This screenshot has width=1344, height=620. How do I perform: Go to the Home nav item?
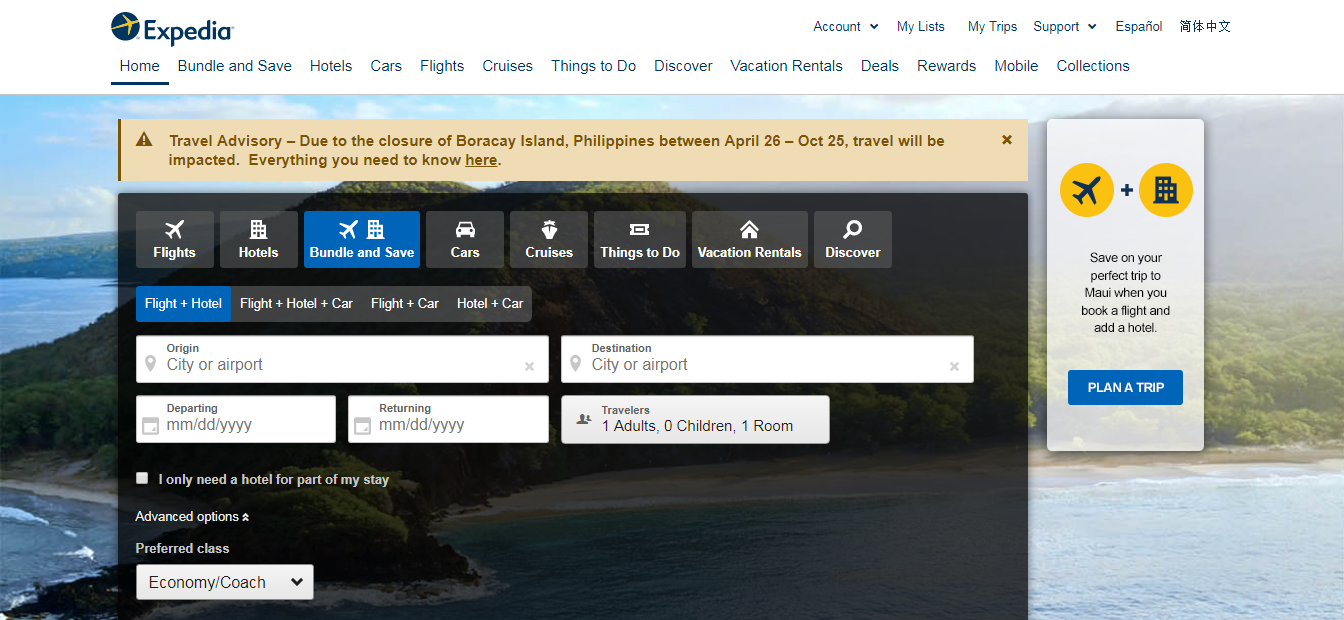(x=140, y=66)
